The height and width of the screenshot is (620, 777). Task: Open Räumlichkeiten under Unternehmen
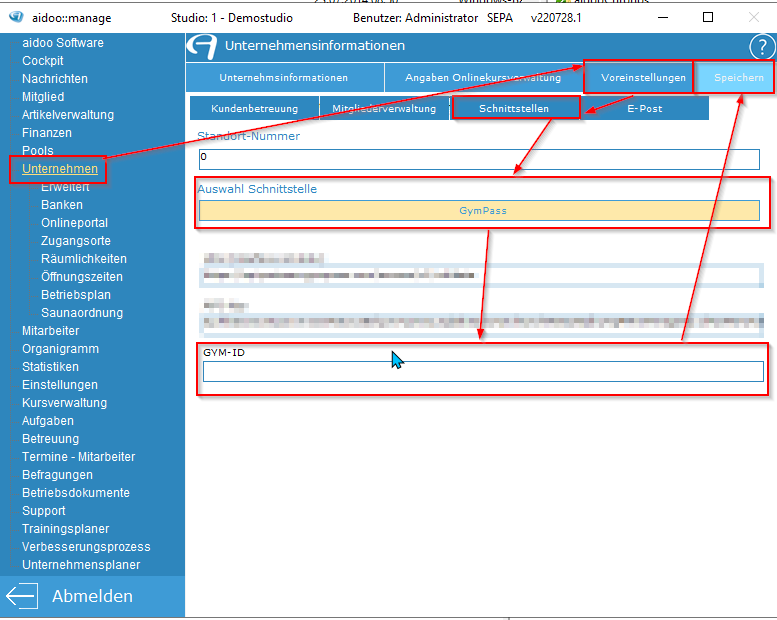click(x=84, y=259)
